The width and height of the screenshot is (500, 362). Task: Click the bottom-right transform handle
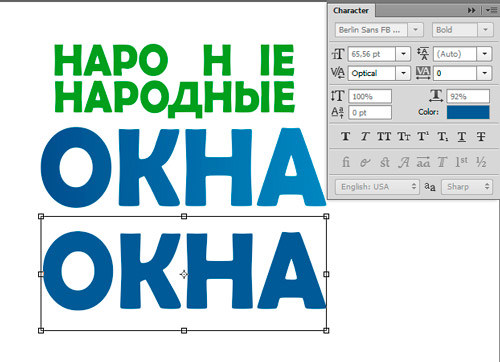[326, 331]
